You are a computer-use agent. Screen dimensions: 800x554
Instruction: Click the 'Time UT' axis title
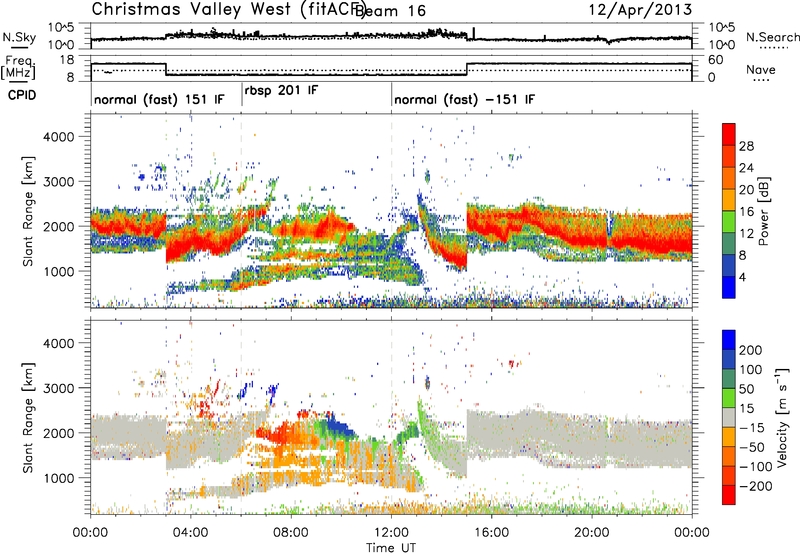coord(391,547)
